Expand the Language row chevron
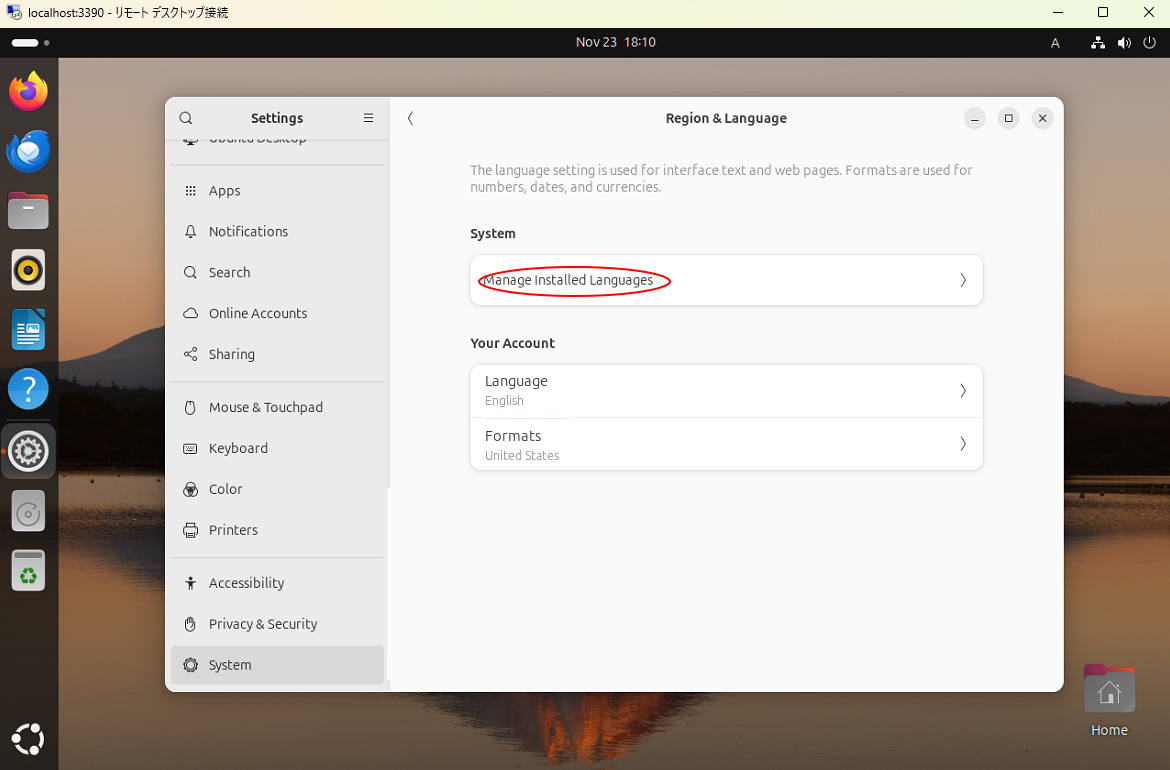This screenshot has height=770, width=1170. point(963,391)
